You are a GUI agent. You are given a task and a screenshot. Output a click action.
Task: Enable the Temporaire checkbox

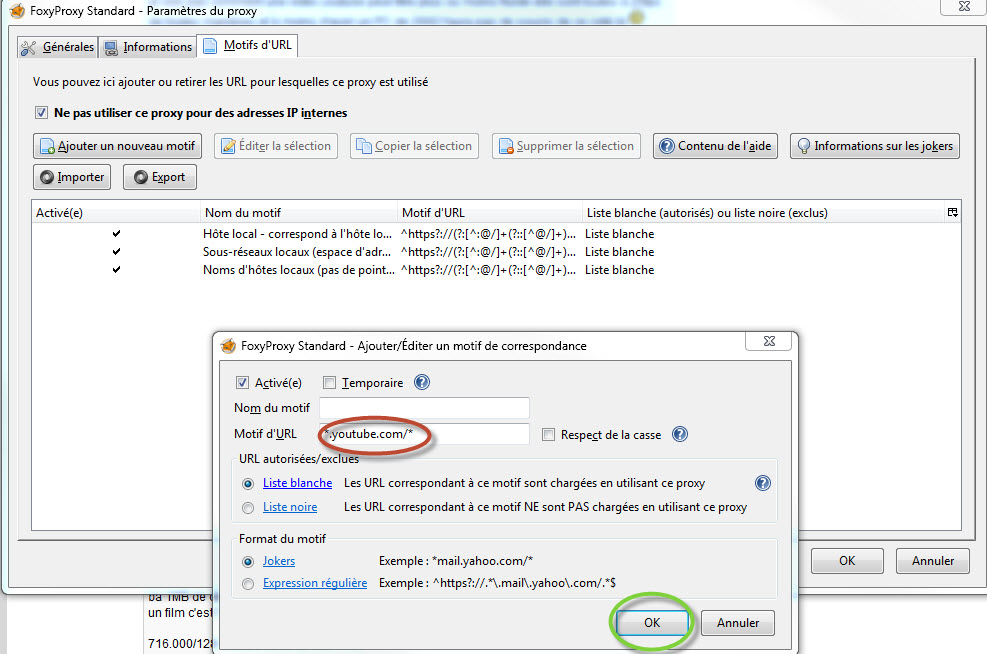click(329, 383)
